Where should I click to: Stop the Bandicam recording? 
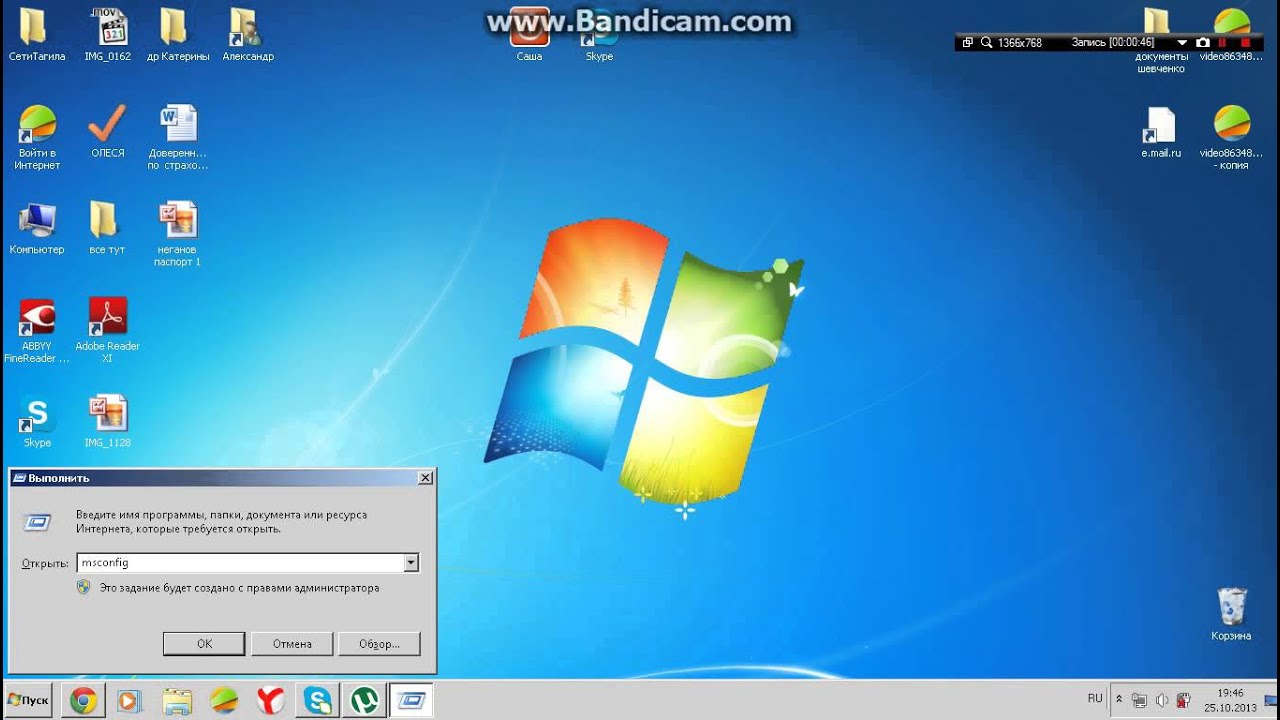[1245, 43]
